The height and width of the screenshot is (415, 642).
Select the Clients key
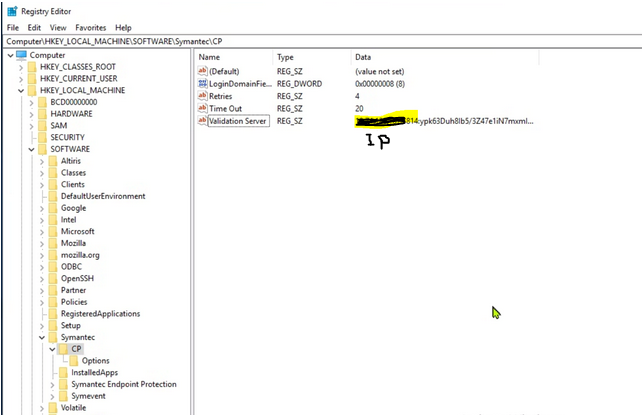click(x=73, y=184)
